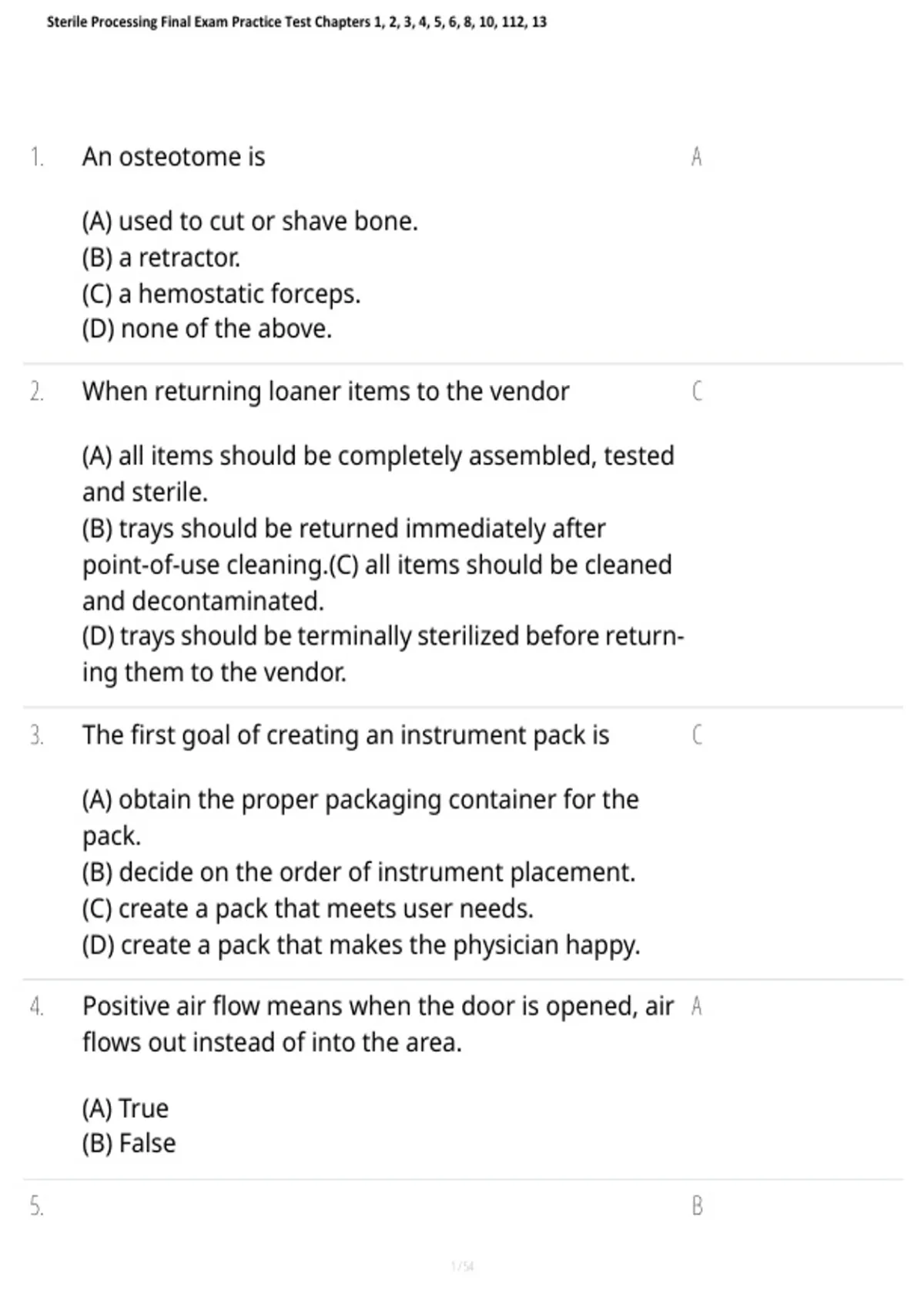
Task: Click answer letter A for question 1
Action: (x=696, y=157)
